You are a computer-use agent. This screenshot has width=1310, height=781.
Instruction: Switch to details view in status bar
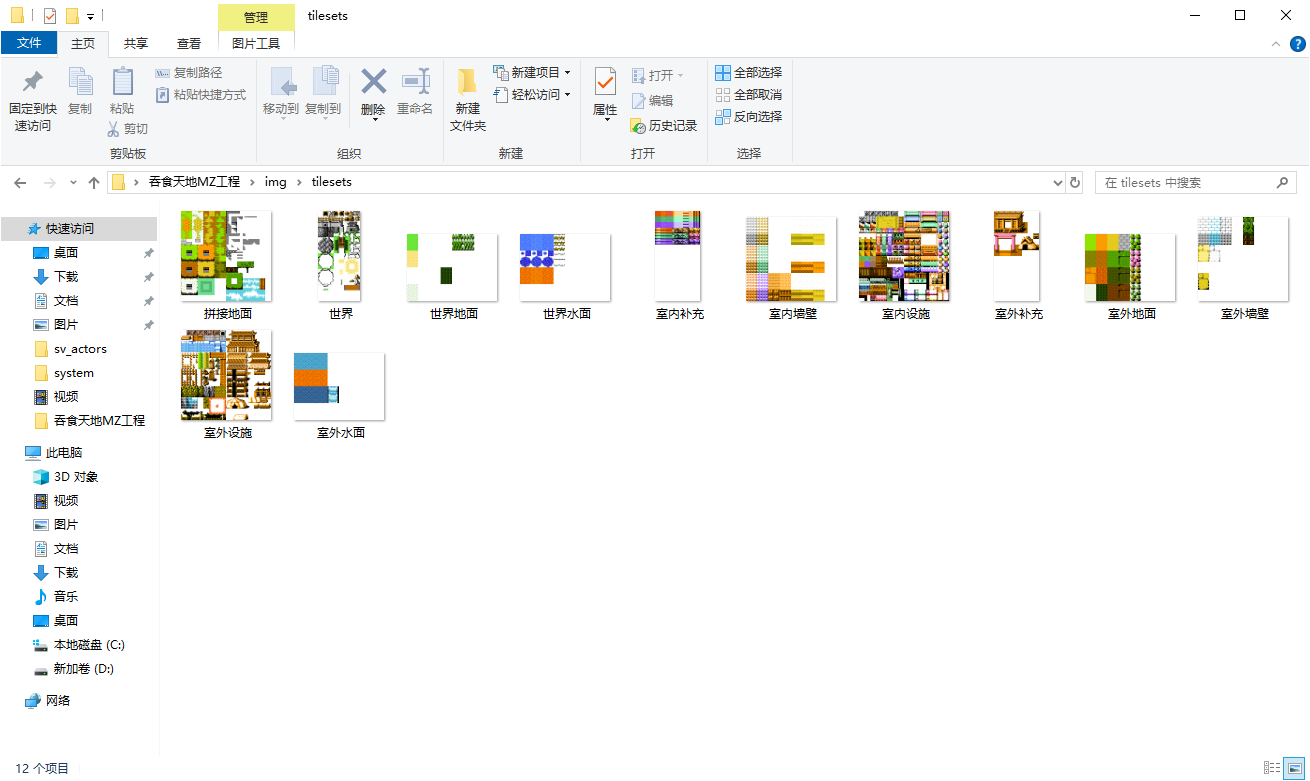[1272, 768]
